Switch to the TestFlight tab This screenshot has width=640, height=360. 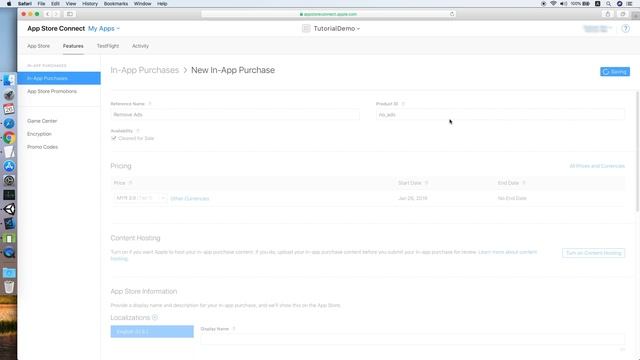tap(108, 46)
